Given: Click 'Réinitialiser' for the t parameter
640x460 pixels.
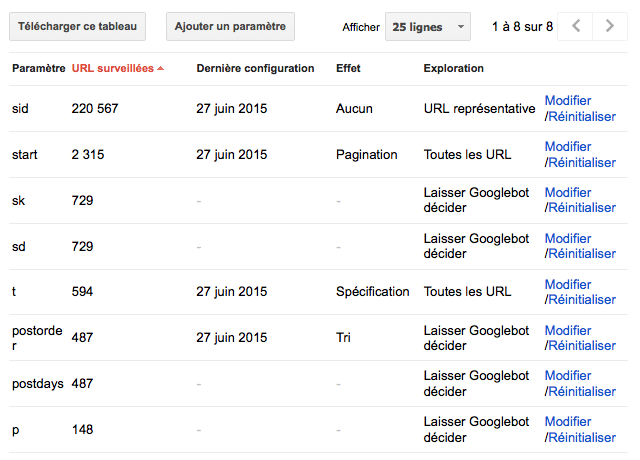Looking at the screenshot, I should (582, 300).
